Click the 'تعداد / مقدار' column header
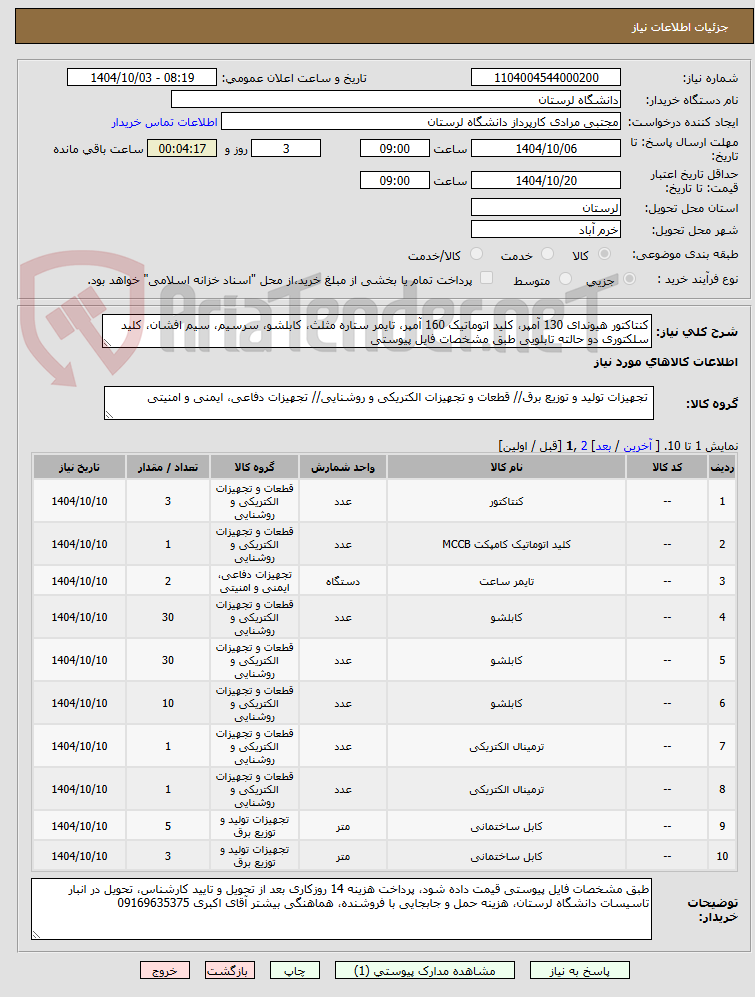The width and height of the screenshot is (755, 997). coord(168,467)
